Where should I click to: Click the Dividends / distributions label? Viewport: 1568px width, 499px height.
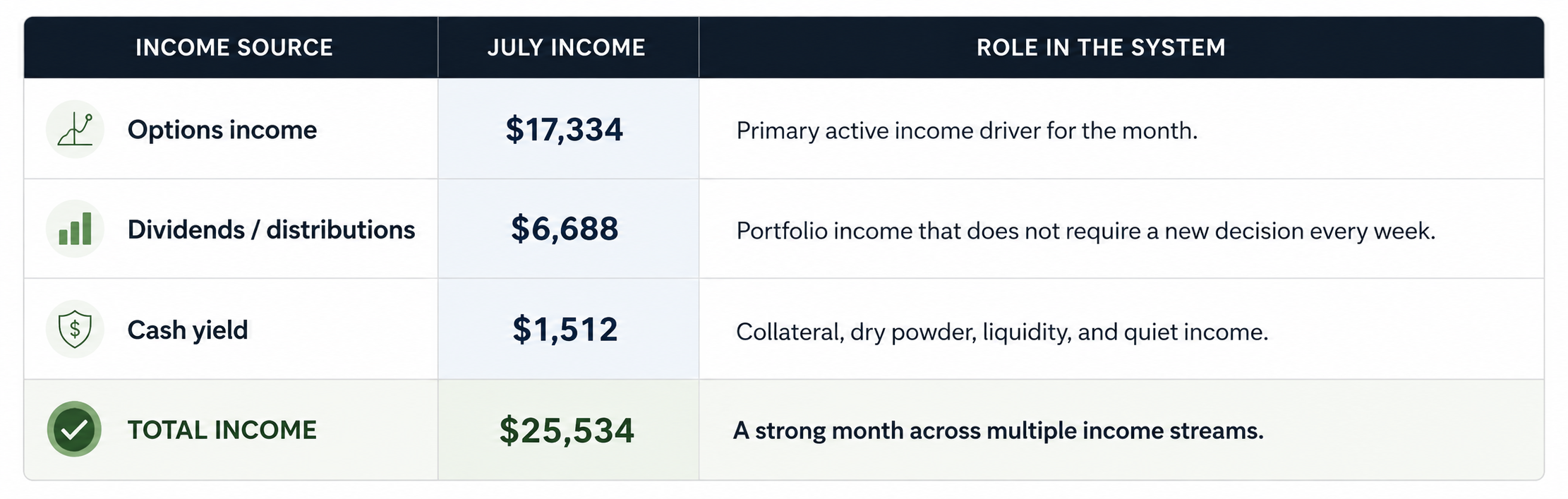point(271,229)
